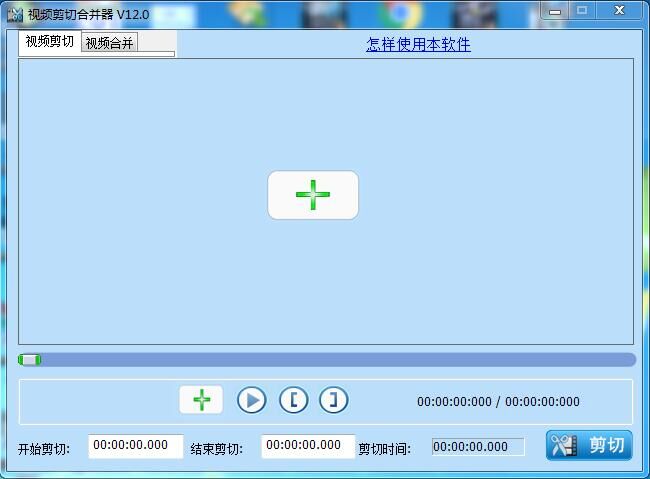Click the large green plus to add video

312,195
